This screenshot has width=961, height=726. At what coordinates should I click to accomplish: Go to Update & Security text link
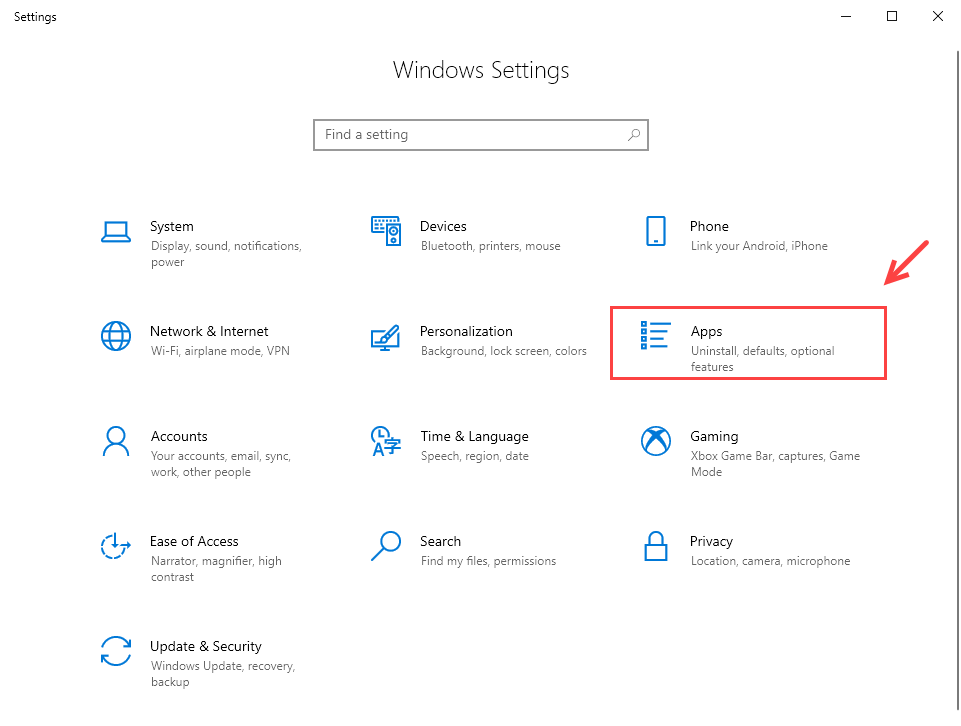[205, 646]
